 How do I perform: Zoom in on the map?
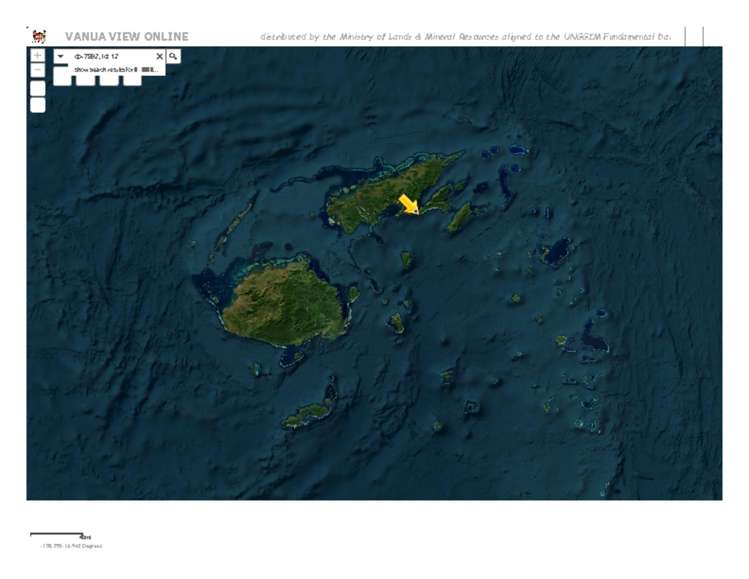(x=38, y=55)
